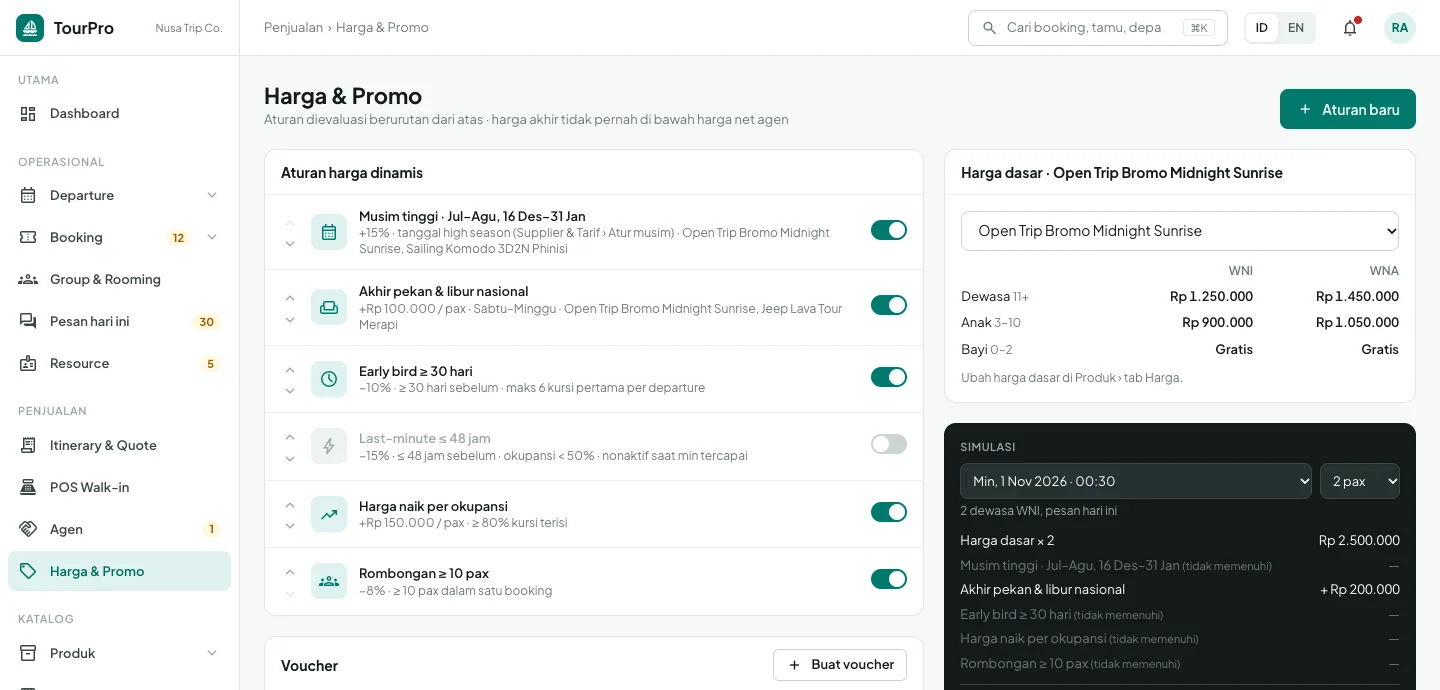Open the RA user avatar menu
The width and height of the screenshot is (1440, 690).
coord(1400,28)
